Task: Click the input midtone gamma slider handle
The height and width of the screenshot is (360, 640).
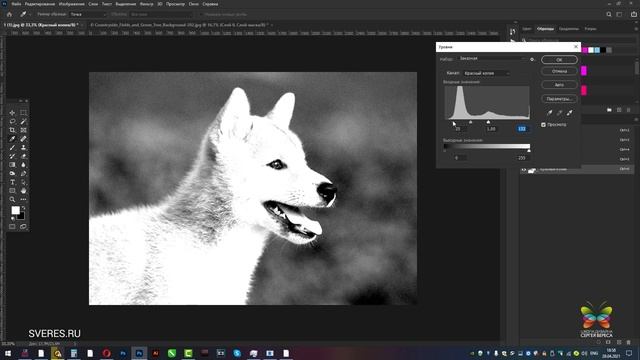Action: click(471, 122)
